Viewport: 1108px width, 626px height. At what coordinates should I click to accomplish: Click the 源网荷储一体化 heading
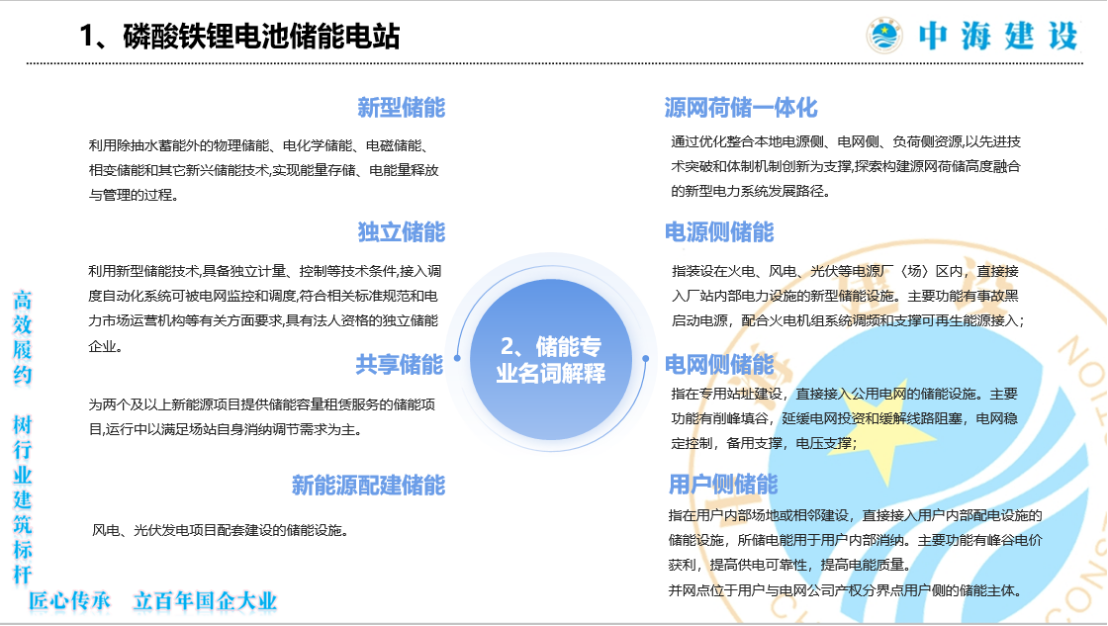click(741, 107)
